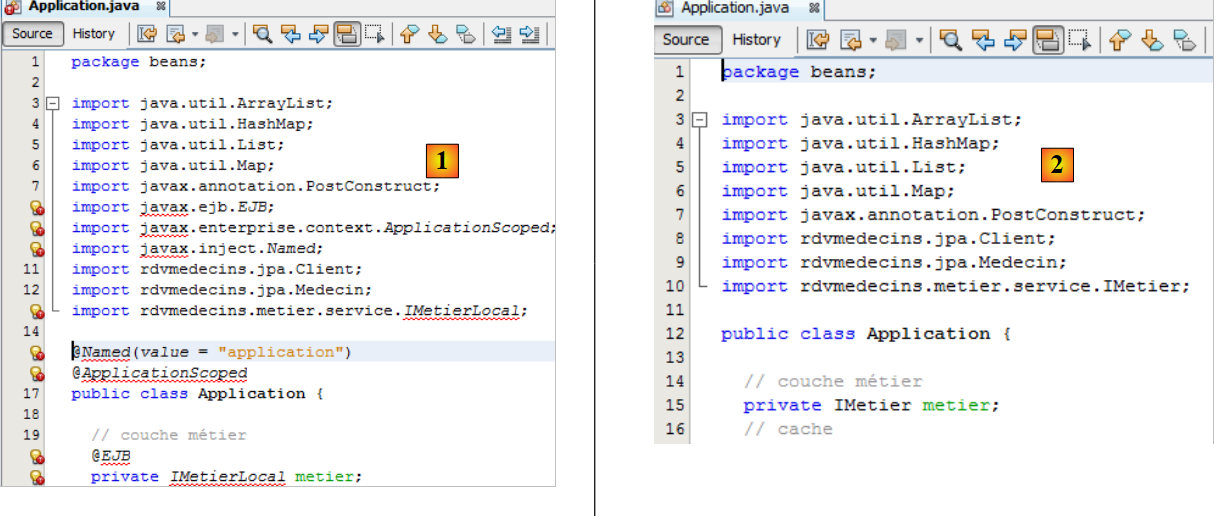Go to Next Bookmark in editor 2
Screen dimensions: 1223x516
pos(1152,40)
